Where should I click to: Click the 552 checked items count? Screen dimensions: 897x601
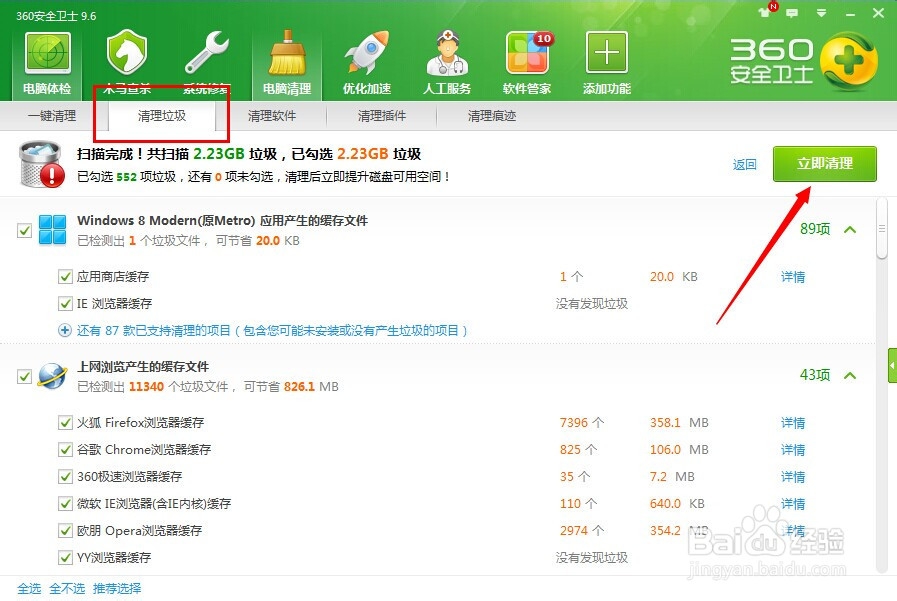tap(126, 177)
